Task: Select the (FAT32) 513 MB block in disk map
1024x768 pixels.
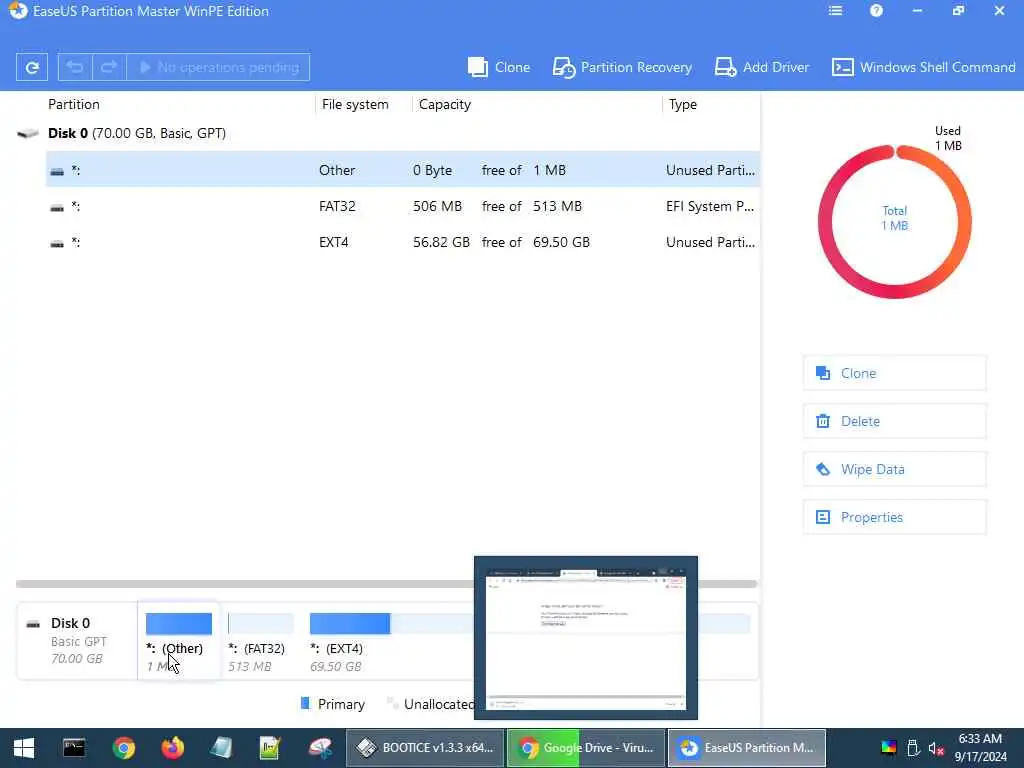Action: [260, 641]
